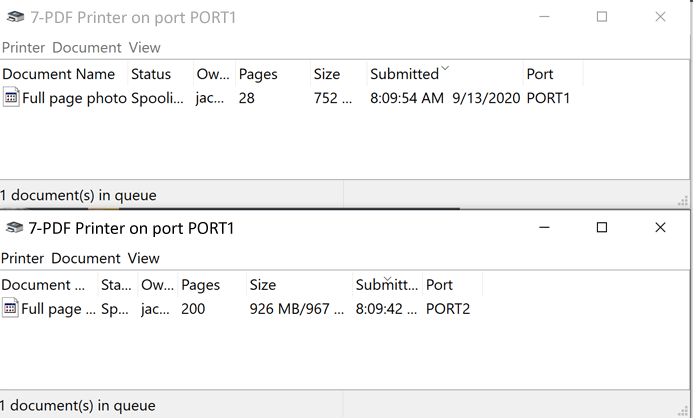This screenshot has height=418, width=693.
Task: Minimize the upper print queue window
Action: coord(543,17)
